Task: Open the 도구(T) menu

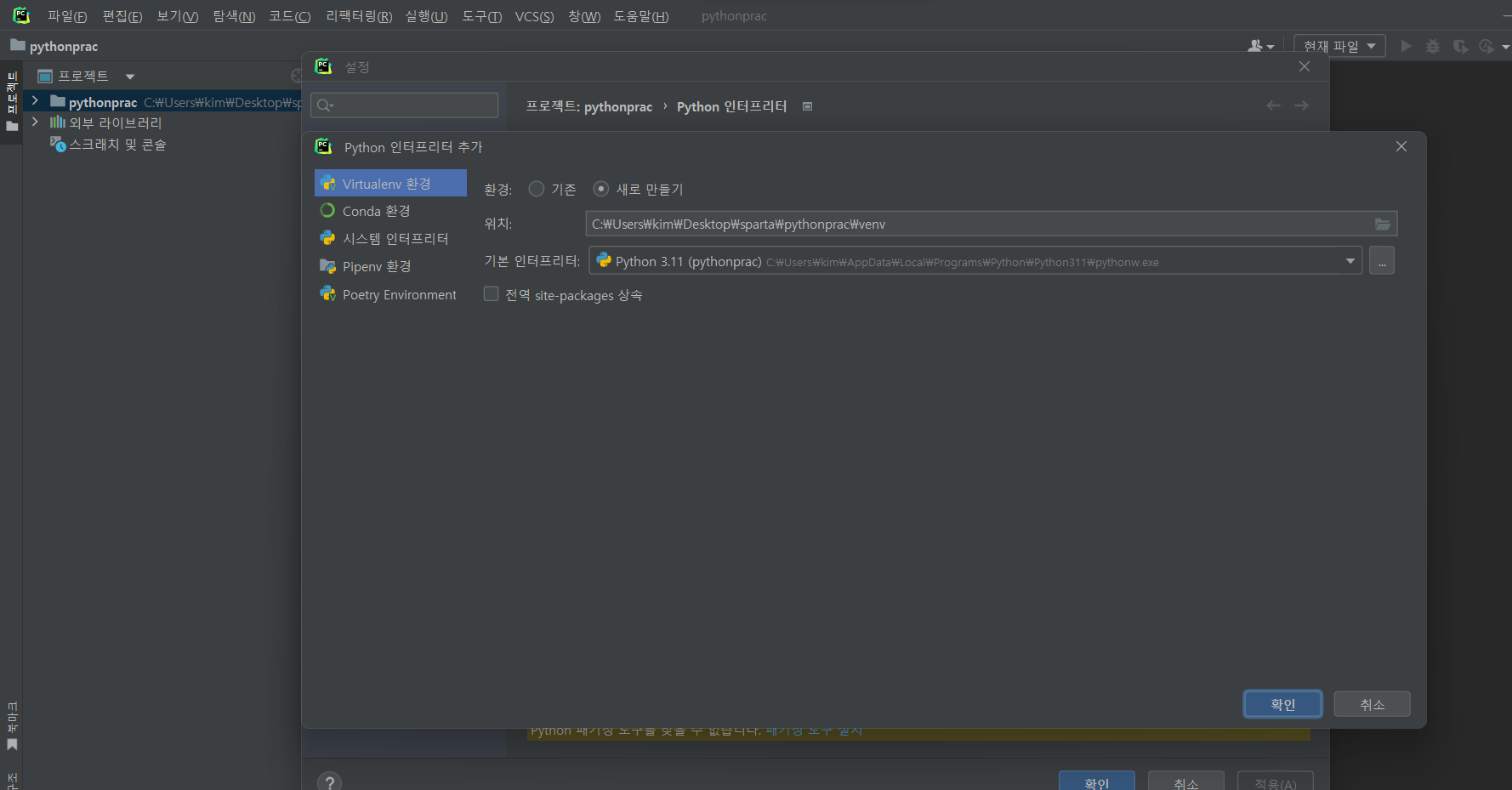Action: point(481,16)
